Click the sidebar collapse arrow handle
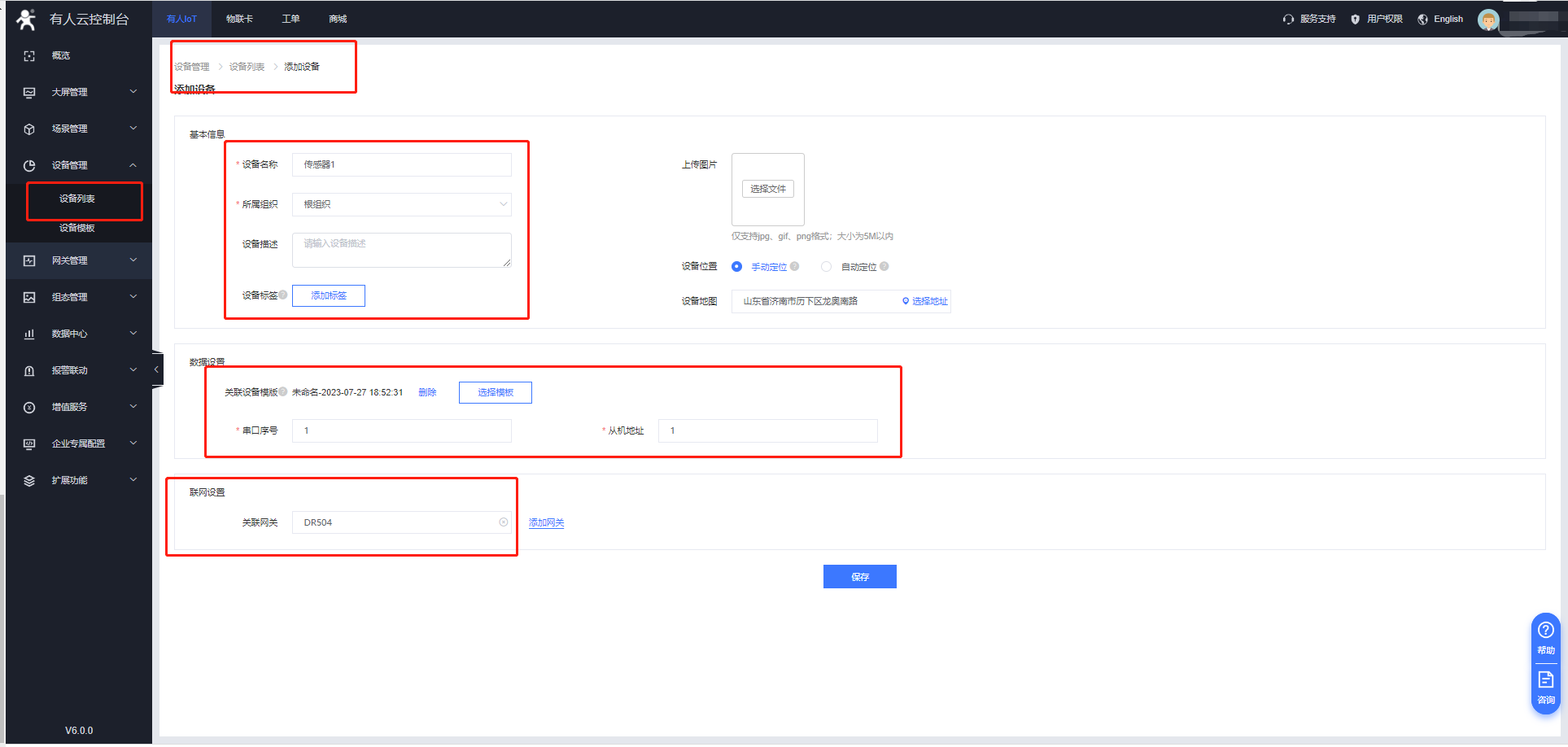Image resolution: width=1568 pixels, height=747 pixels. point(156,369)
